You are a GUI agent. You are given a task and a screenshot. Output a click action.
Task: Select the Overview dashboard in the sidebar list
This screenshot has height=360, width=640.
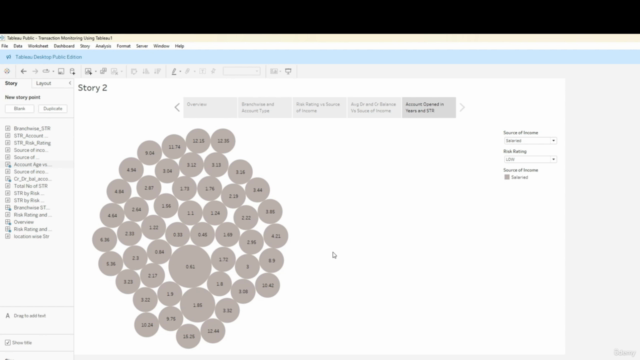[24, 222]
